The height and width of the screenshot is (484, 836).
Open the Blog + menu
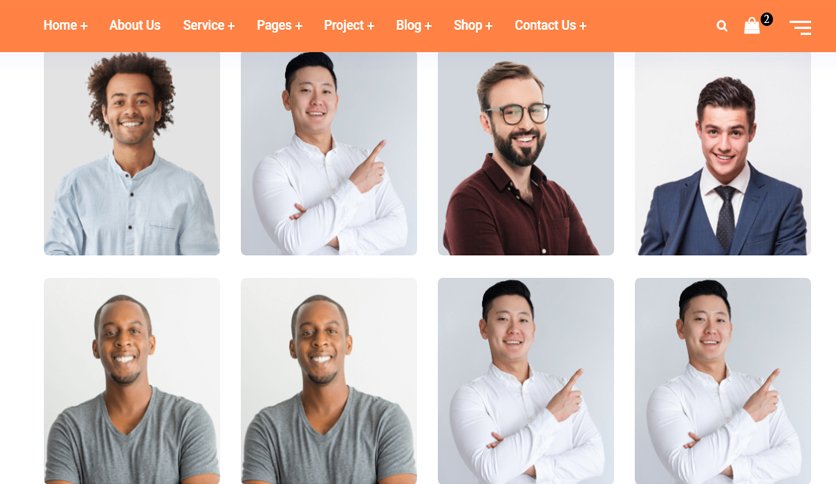414,26
